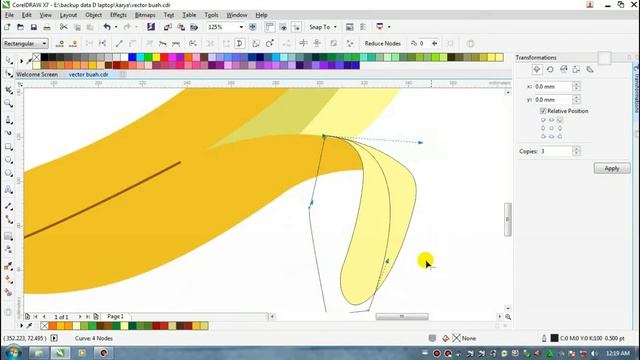Screen dimensions: 640x360
Task: Click the Undo arrow icon
Action: pos(107,27)
